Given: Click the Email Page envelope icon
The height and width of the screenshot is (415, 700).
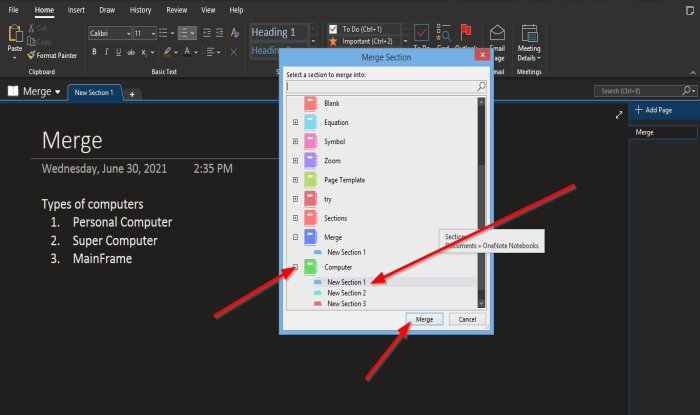Looking at the screenshot, I should 497,33.
